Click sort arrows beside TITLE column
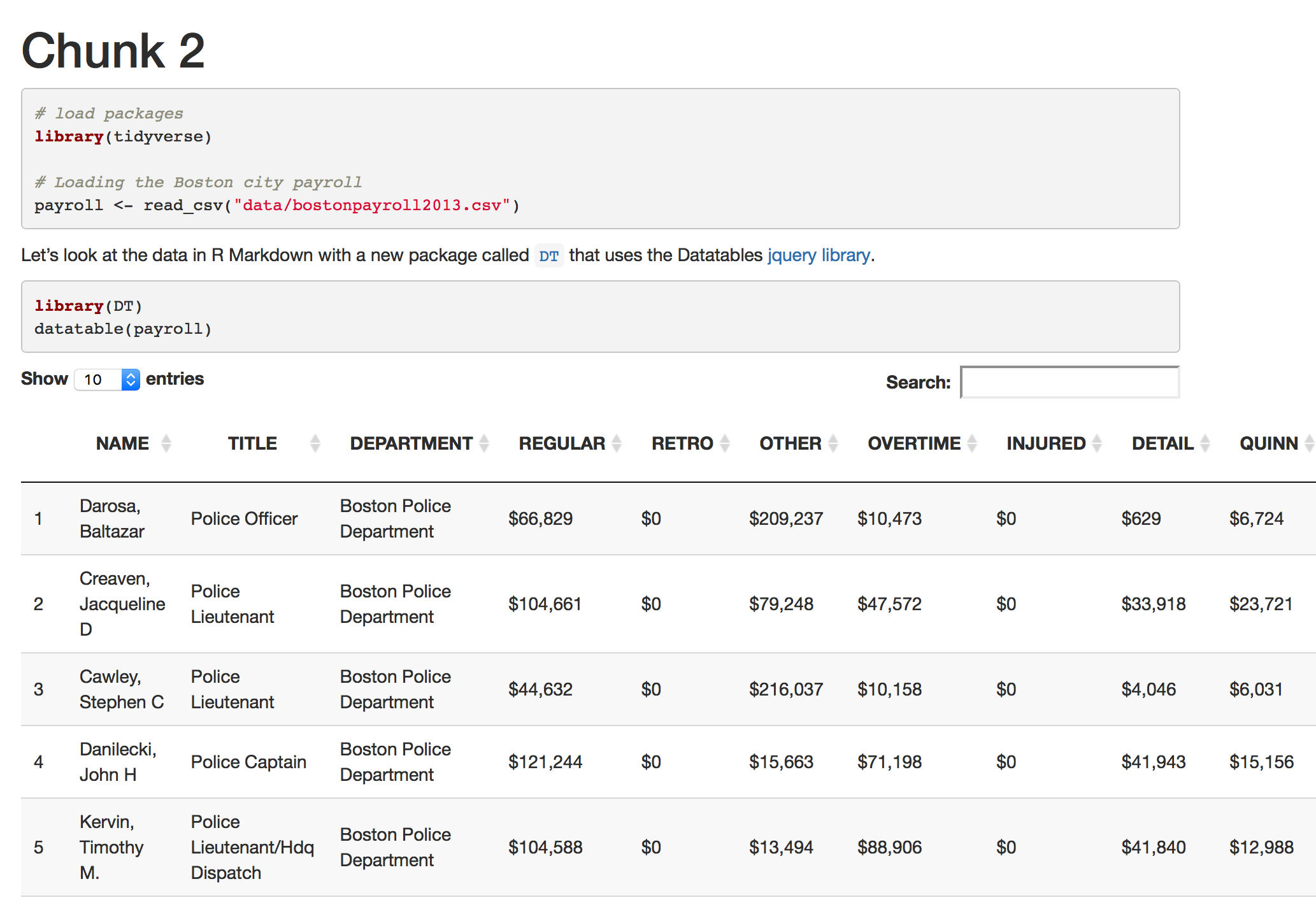The image size is (1316, 907). pyautogui.click(x=315, y=443)
